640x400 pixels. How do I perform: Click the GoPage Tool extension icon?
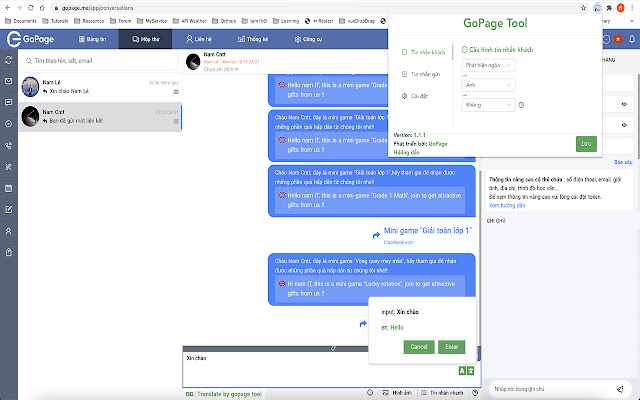[x=598, y=8]
